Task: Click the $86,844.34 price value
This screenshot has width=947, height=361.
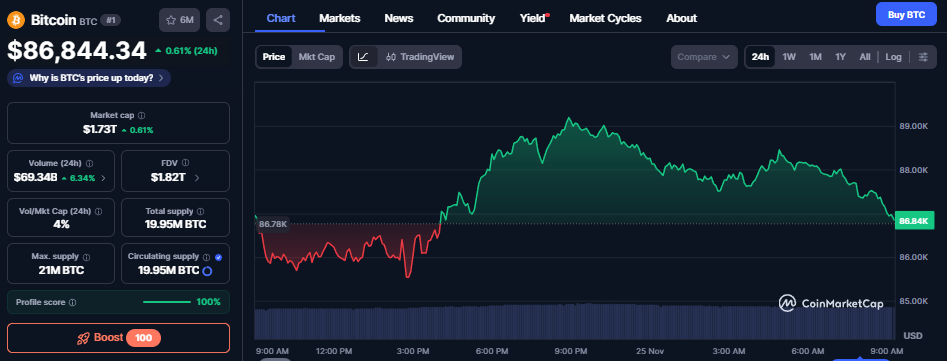Action: [x=77, y=51]
